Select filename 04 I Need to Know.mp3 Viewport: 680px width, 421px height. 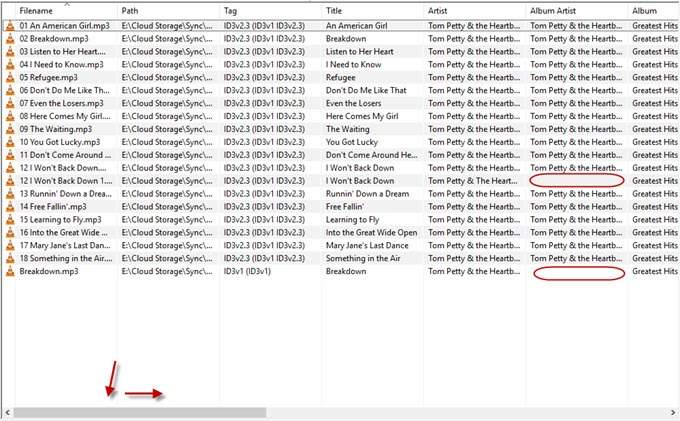pyautogui.click(x=62, y=65)
